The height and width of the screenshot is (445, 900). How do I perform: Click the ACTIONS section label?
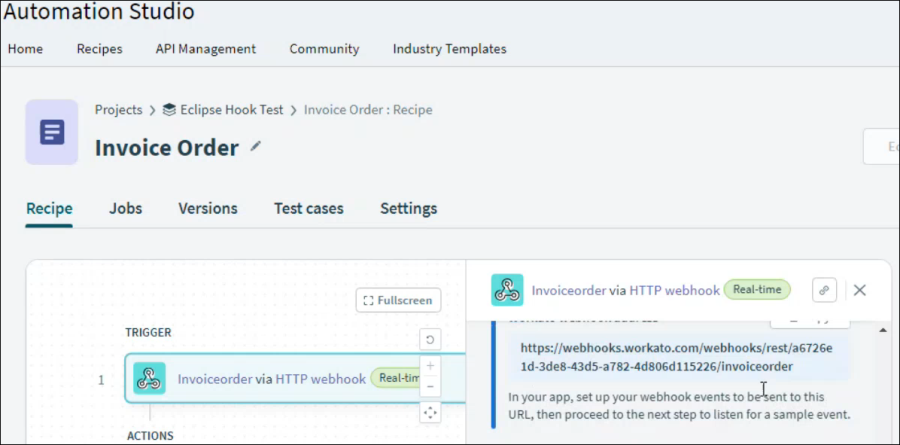tap(150, 436)
